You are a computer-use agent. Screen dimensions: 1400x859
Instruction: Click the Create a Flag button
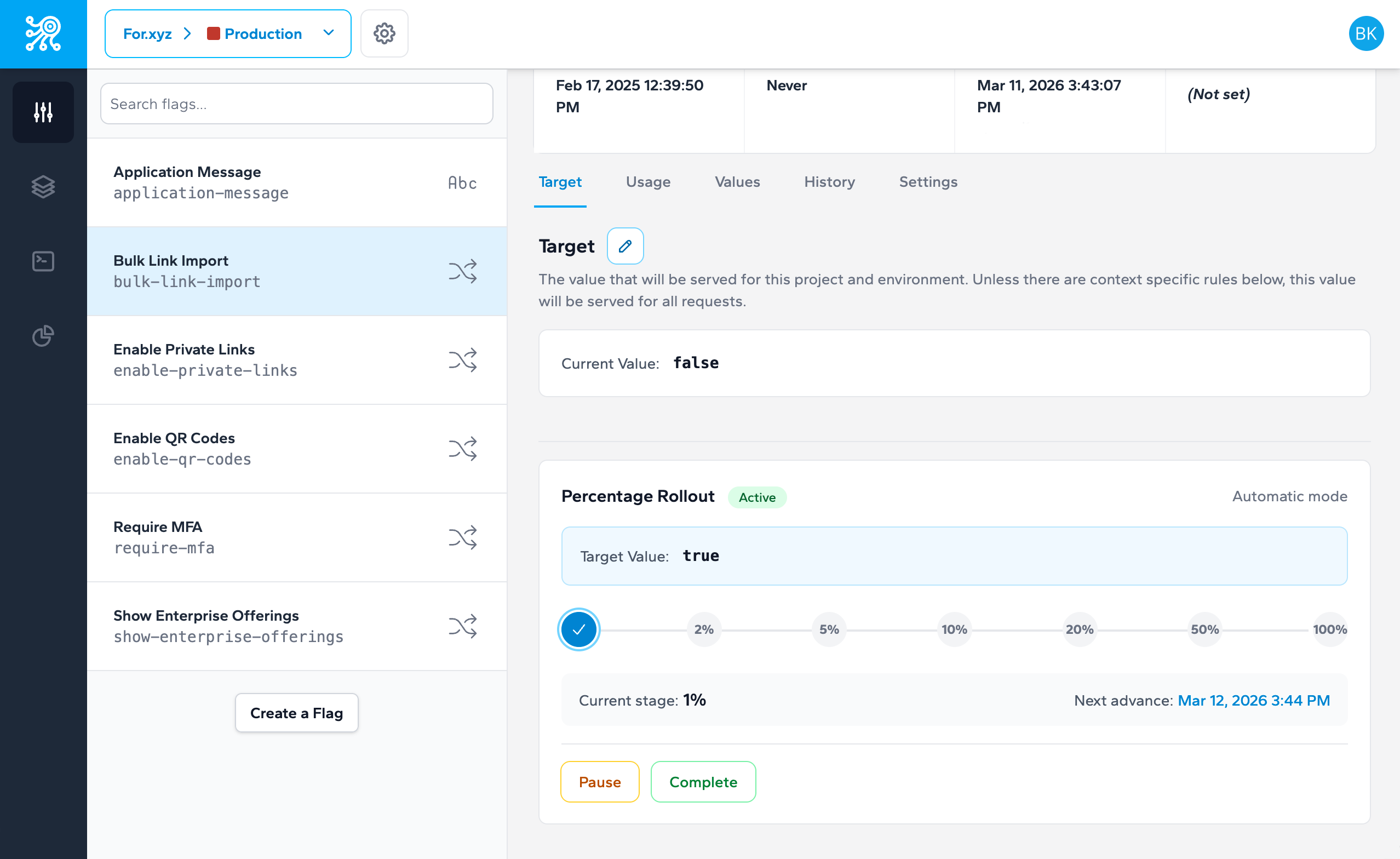click(296, 713)
